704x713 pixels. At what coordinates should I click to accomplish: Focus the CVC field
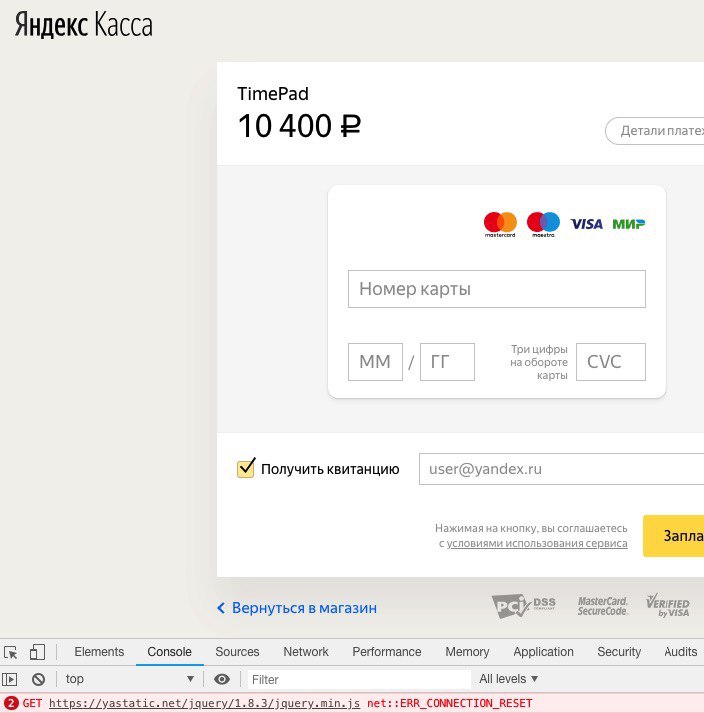tap(611, 362)
